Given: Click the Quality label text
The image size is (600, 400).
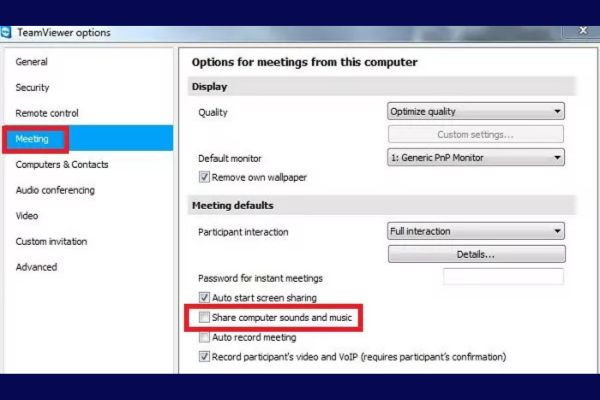Looking at the screenshot, I should click(x=213, y=113).
